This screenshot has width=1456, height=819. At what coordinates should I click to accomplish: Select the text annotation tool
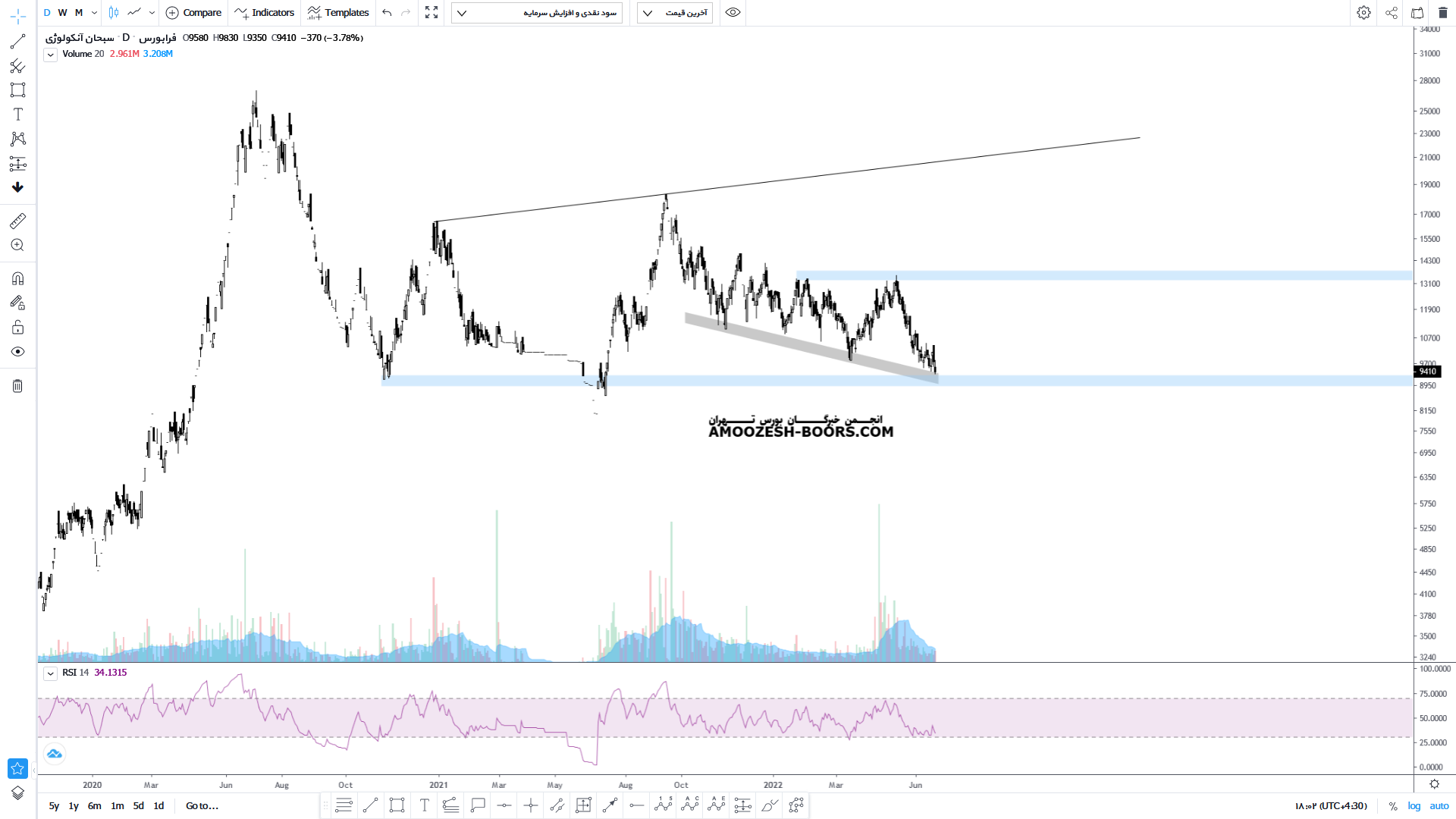pos(17,115)
